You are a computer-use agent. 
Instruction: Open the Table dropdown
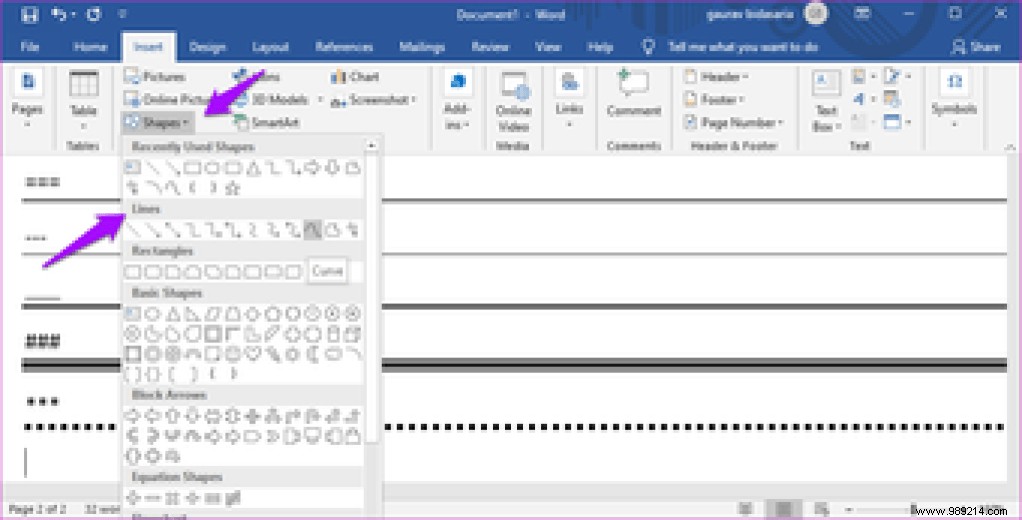point(83,100)
